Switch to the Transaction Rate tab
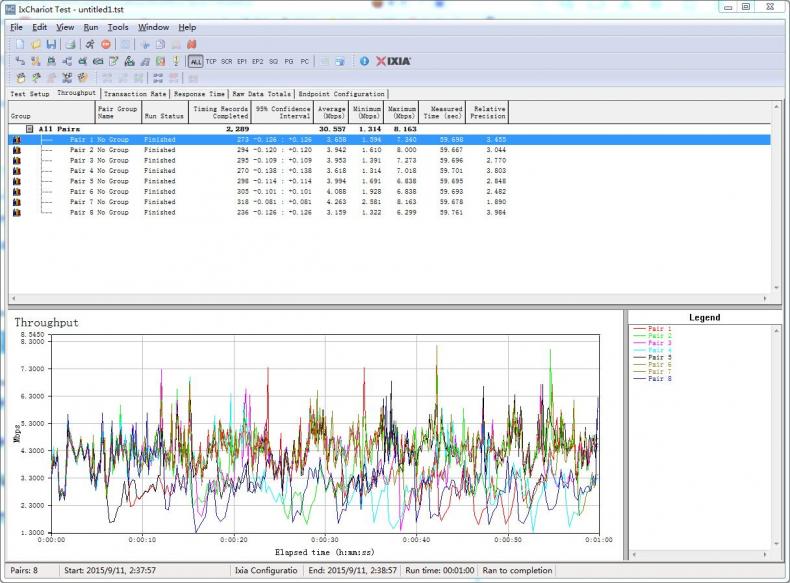790x583 pixels. [x=135, y=94]
